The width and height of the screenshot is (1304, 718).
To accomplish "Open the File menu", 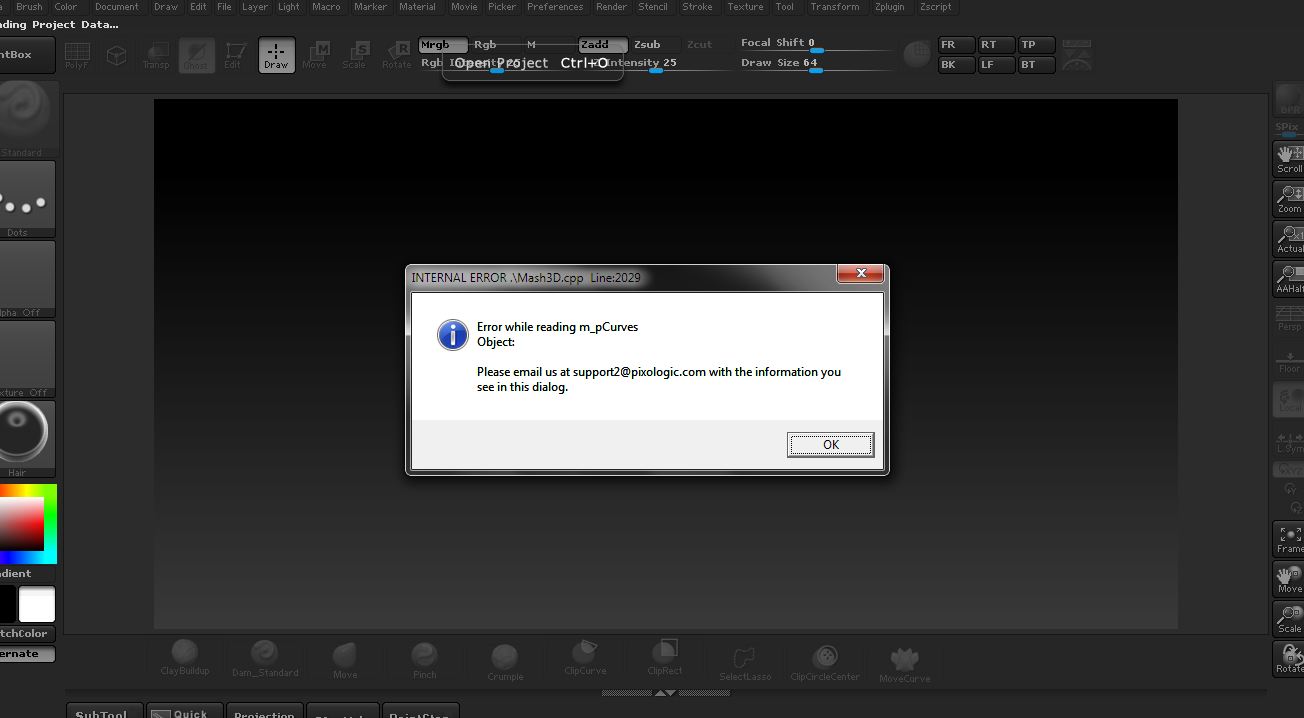I will [224, 7].
